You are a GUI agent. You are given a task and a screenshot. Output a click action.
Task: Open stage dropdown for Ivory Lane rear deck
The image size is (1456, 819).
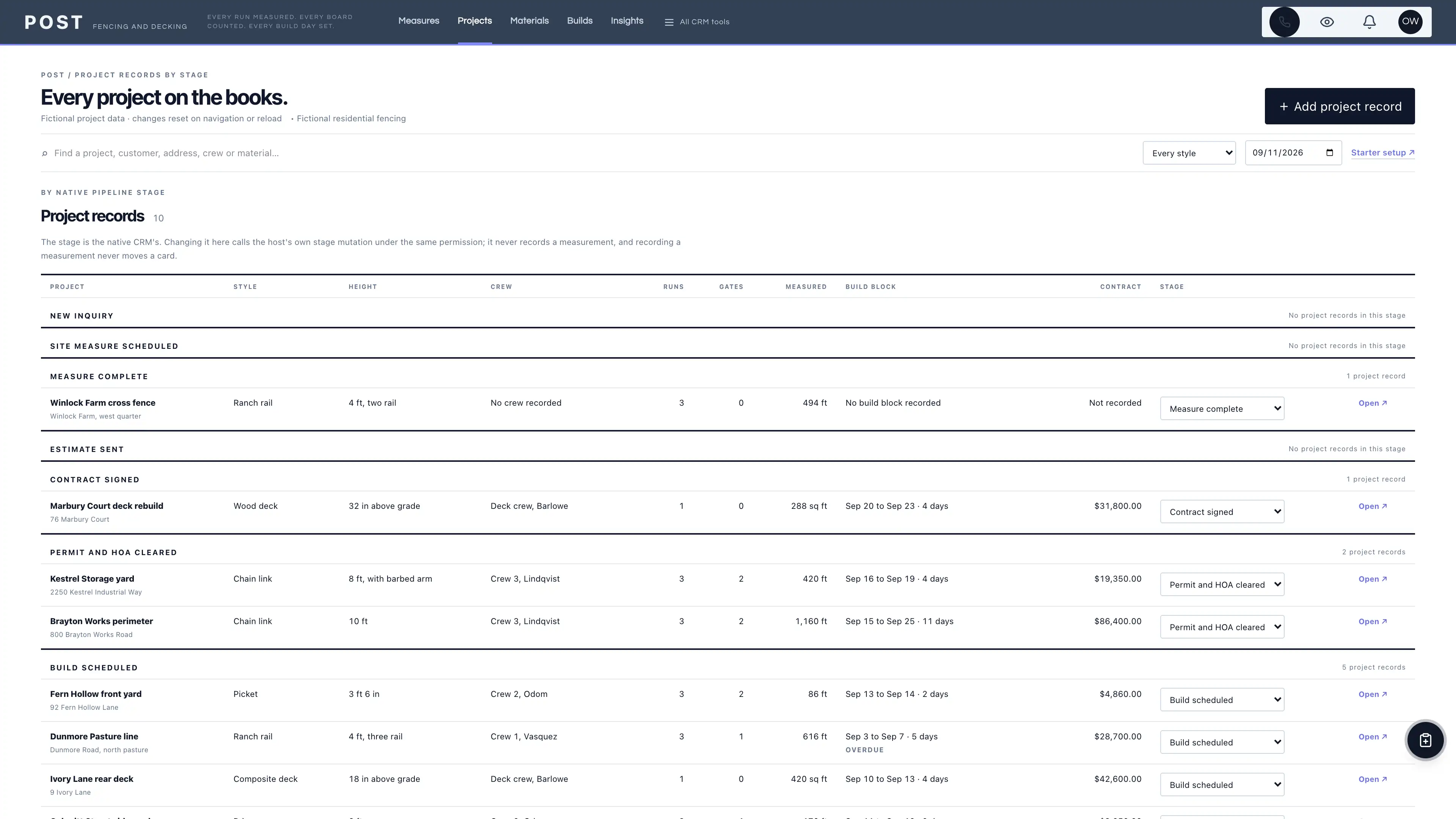(x=1222, y=784)
